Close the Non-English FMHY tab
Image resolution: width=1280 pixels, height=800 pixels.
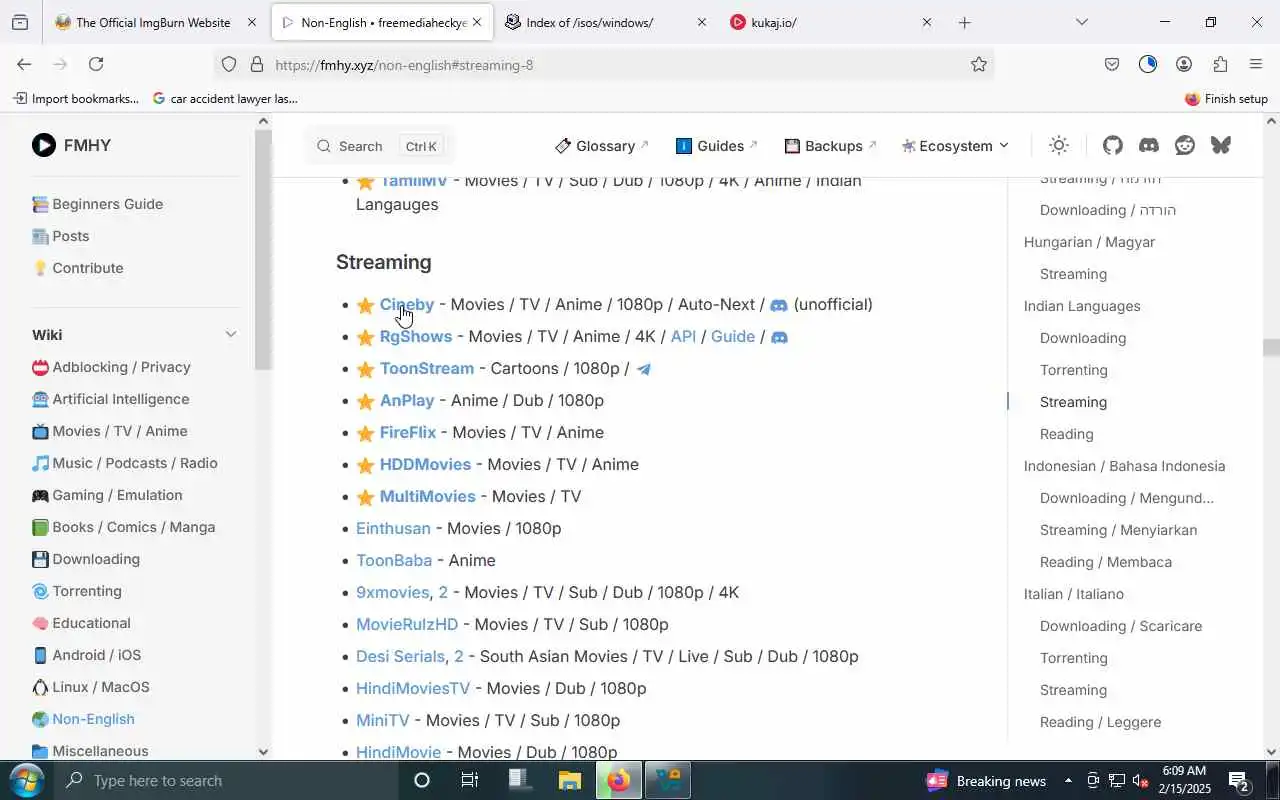477,22
